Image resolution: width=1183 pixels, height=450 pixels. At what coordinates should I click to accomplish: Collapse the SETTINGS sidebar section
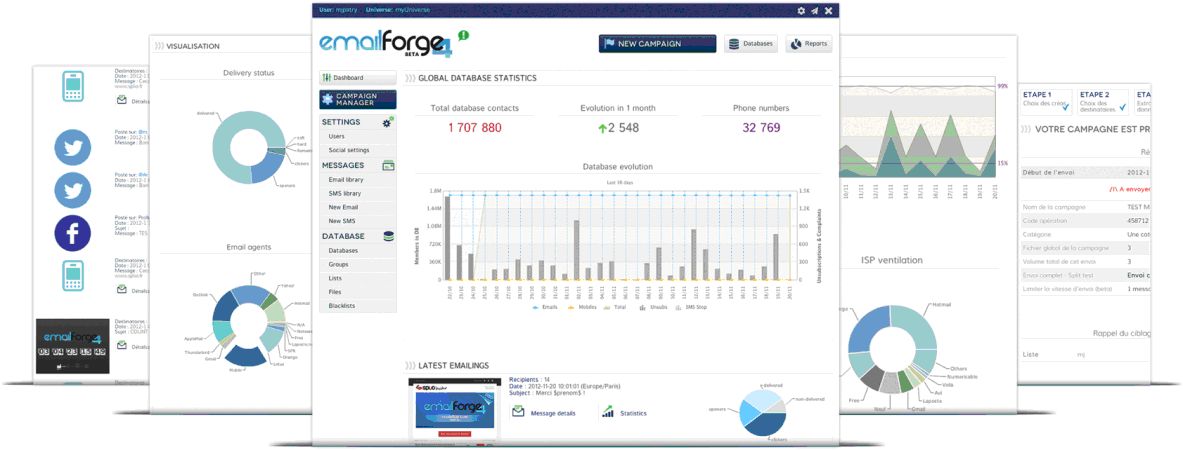click(x=341, y=122)
